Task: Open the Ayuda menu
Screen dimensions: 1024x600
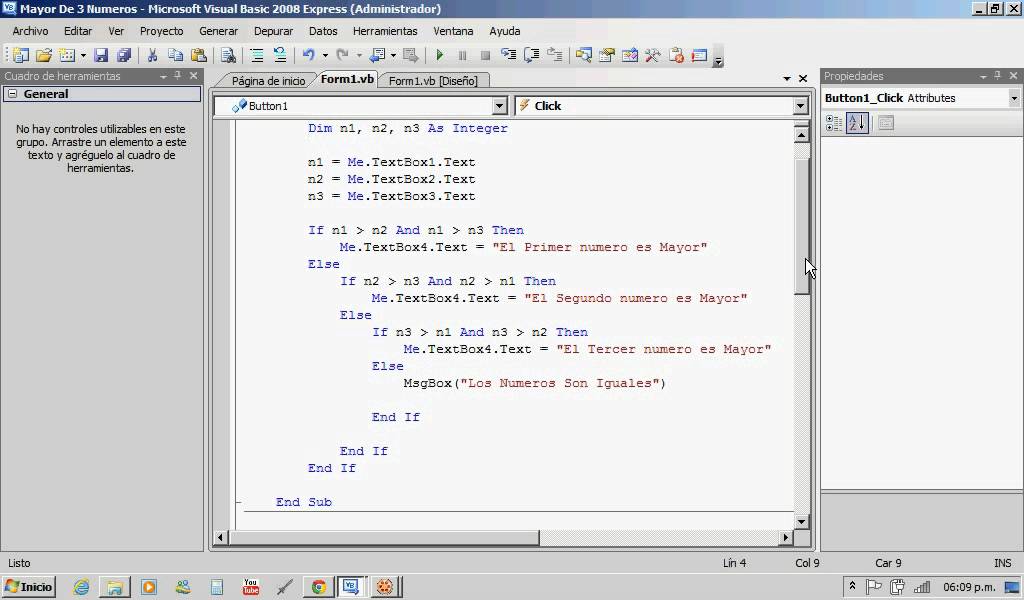Action: pyautogui.click(x=504, y=31)
